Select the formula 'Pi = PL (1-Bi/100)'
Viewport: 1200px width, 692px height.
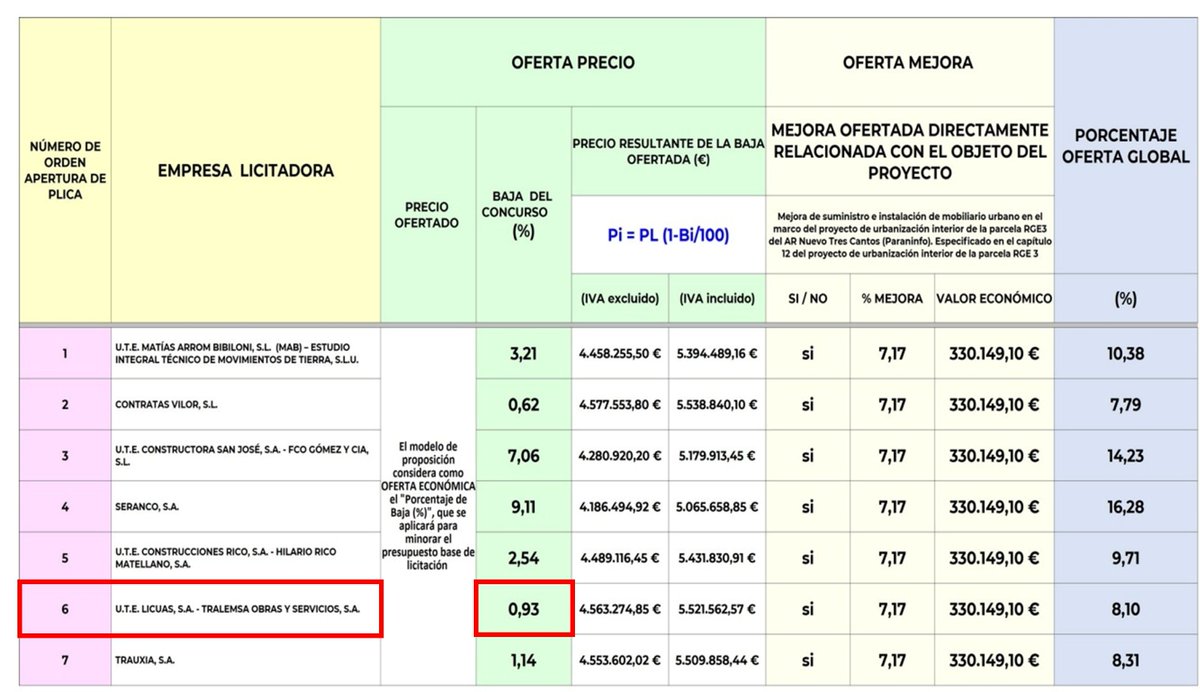click(x=668, y=236)
